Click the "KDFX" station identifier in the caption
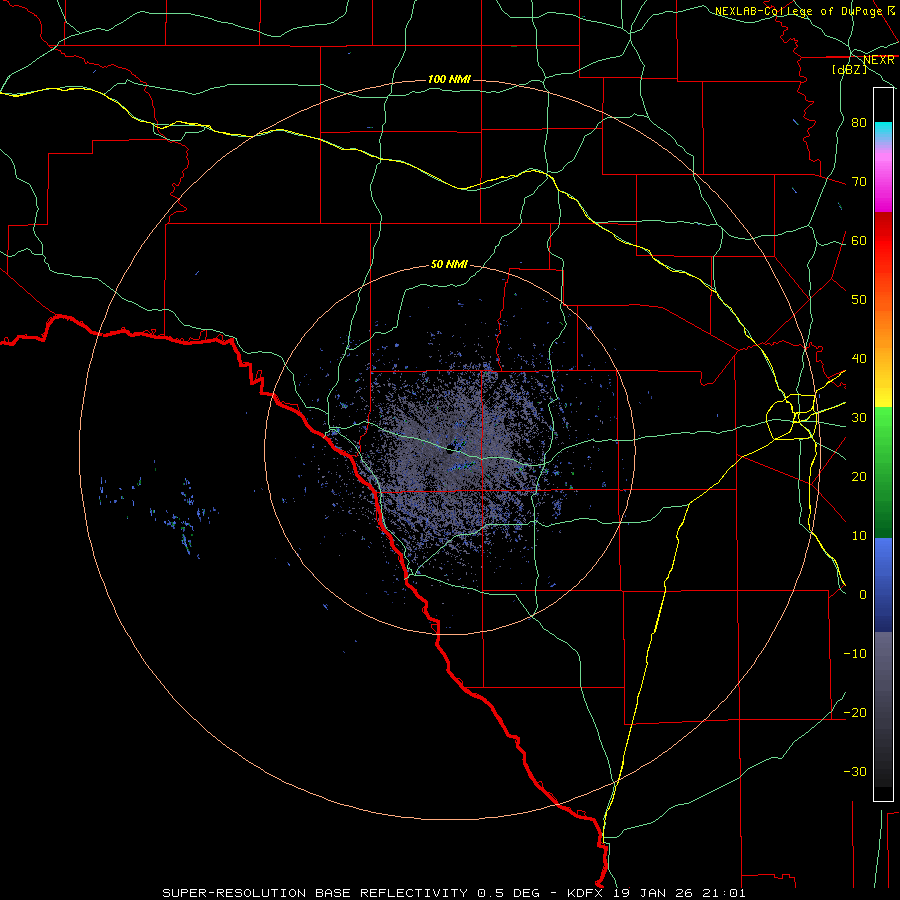900x900 pixels. 587,893
